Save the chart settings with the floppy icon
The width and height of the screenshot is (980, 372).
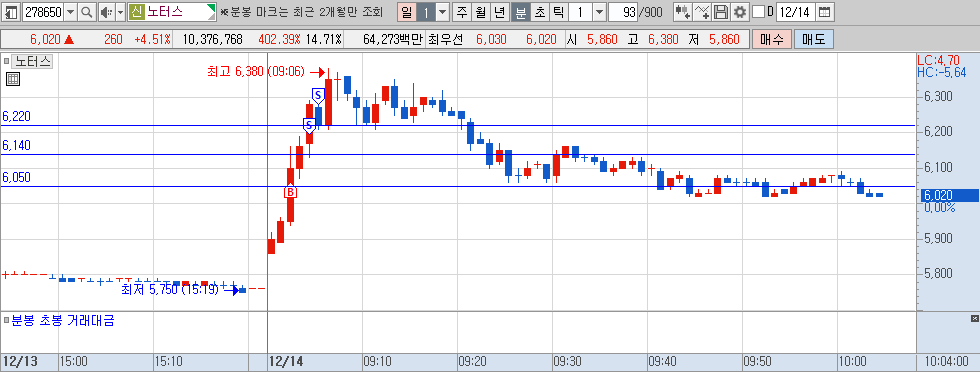pos(722,11)
